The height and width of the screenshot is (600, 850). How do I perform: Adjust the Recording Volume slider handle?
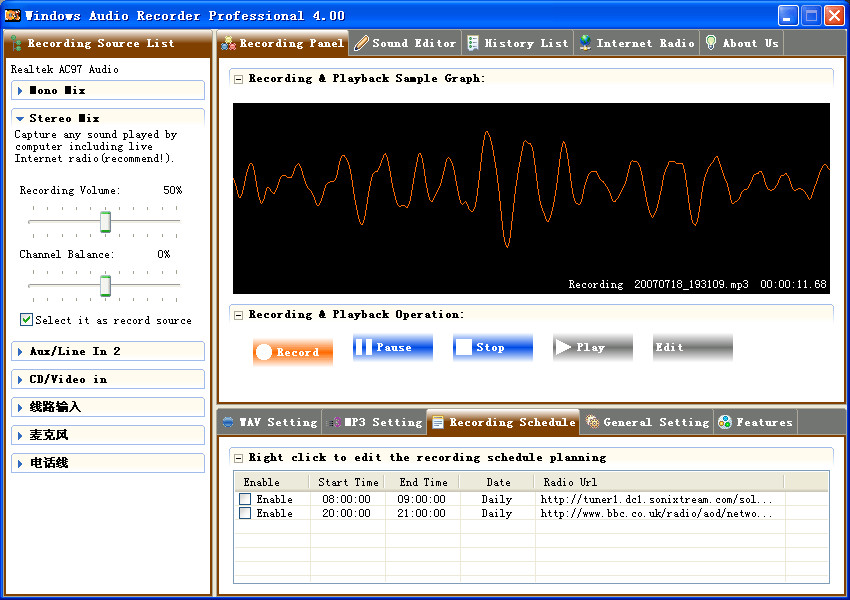(x=105, y=222)
